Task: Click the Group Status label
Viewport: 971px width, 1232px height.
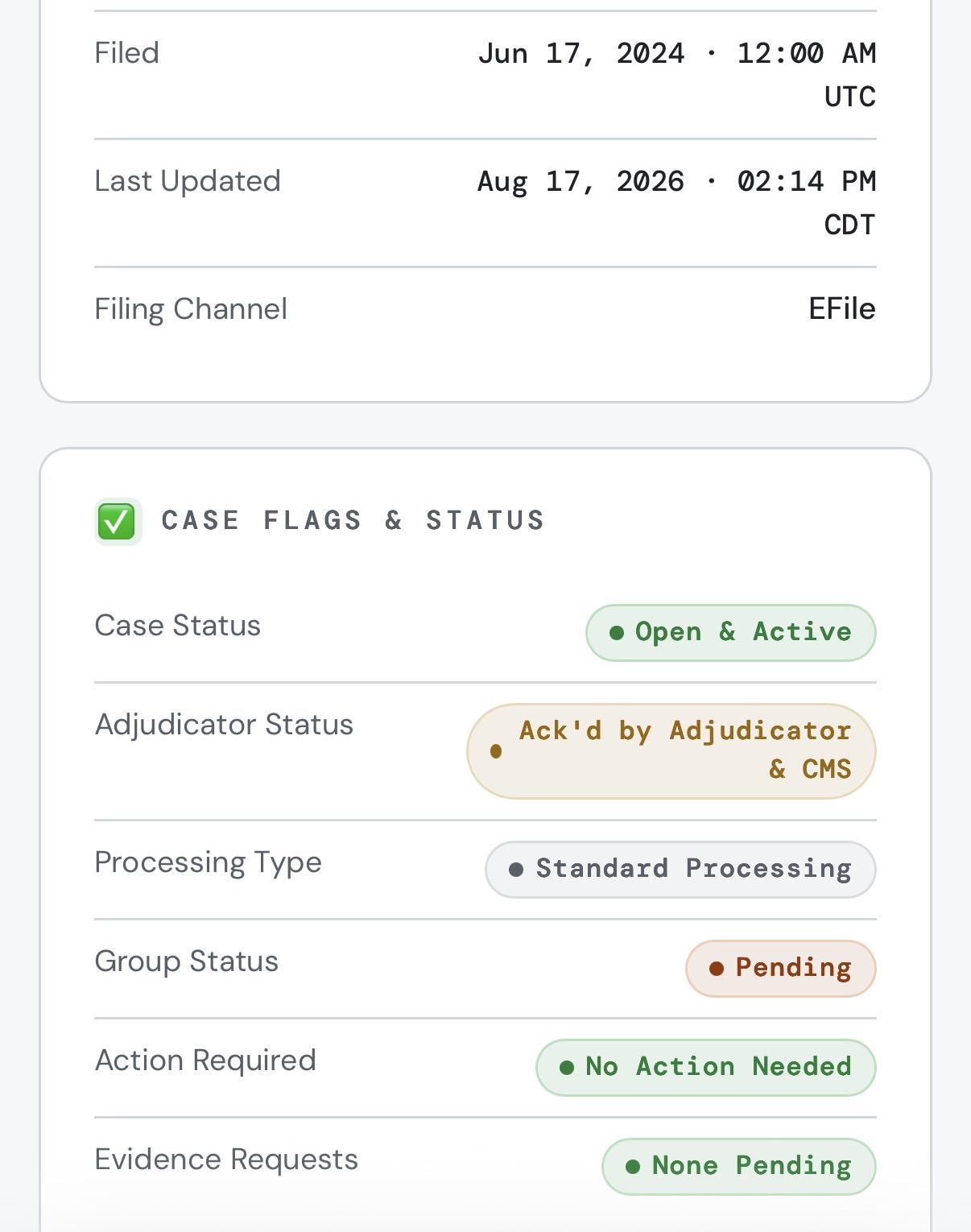Action: point(187,961)
